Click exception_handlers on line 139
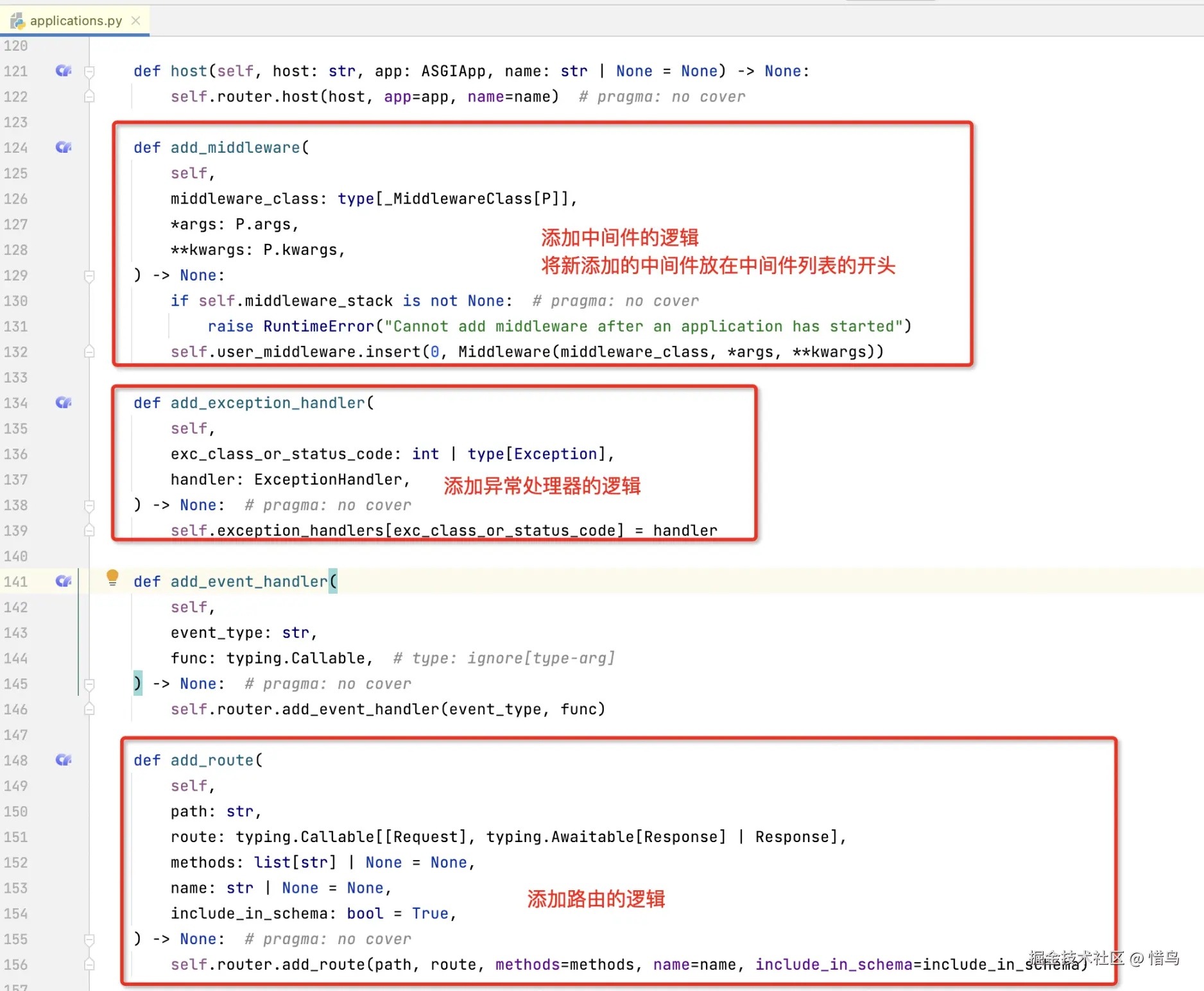1204x991 pixels. [x=300, y=530]
